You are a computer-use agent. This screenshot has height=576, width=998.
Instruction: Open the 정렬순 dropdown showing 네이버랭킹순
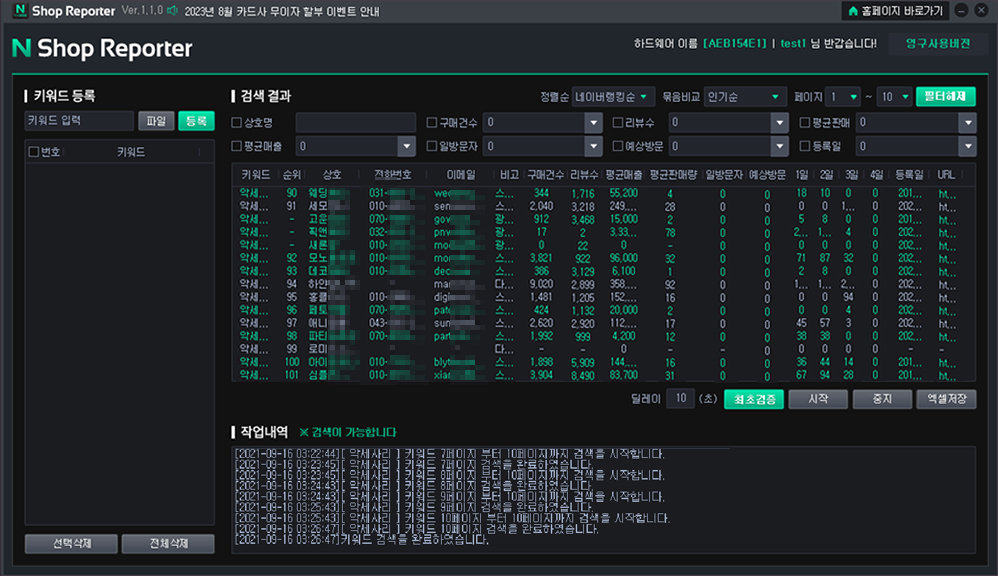(613, 97)
